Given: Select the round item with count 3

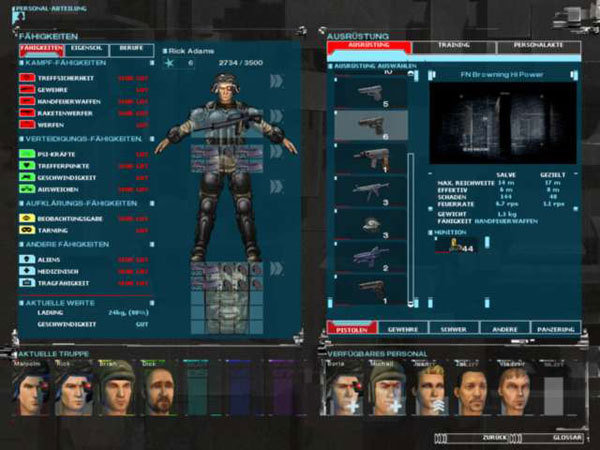Looking at the screenshot, I should pyautogui.click(x=370, y=224).
